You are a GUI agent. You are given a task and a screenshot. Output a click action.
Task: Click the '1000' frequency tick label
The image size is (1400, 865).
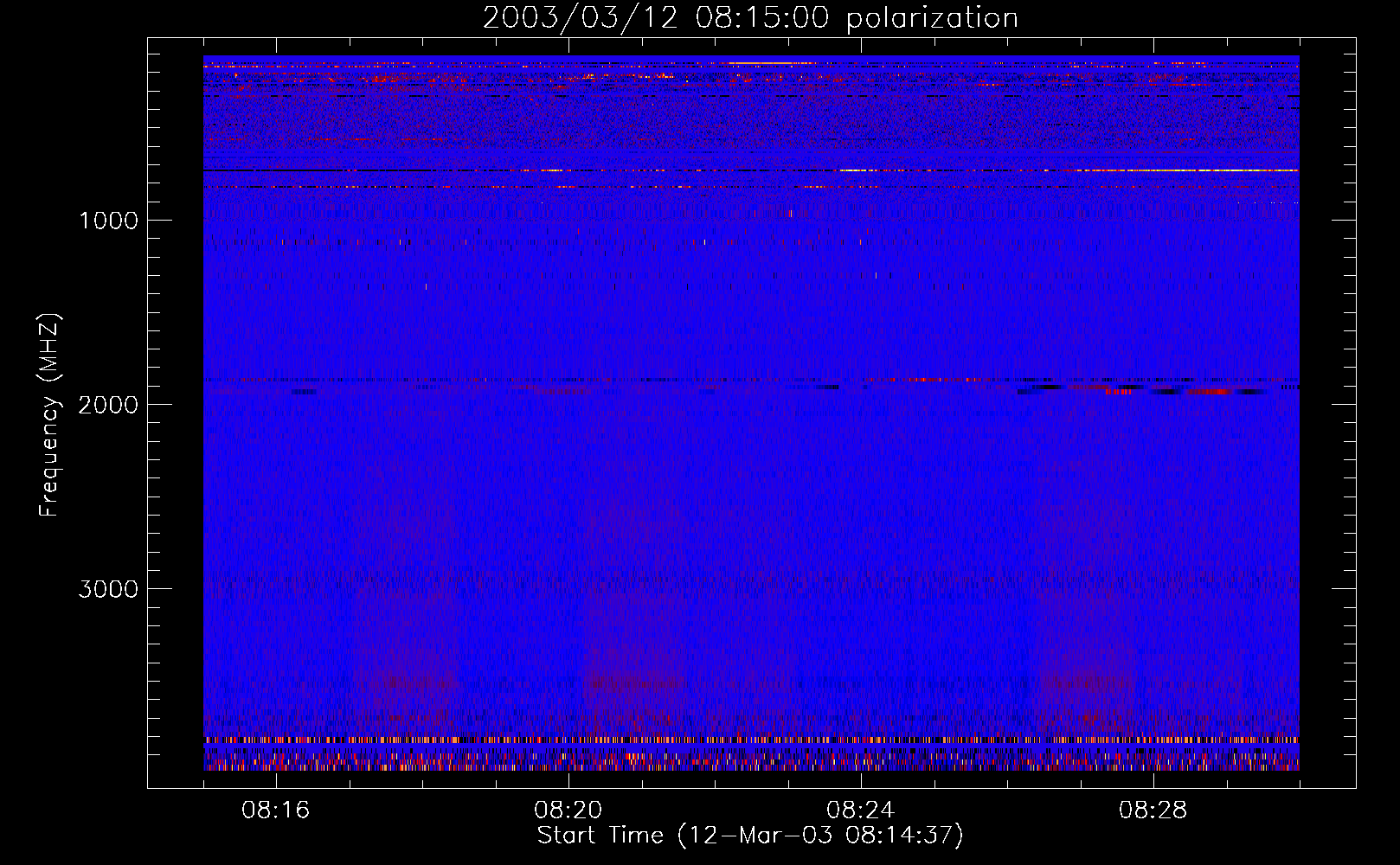[108, 221]
